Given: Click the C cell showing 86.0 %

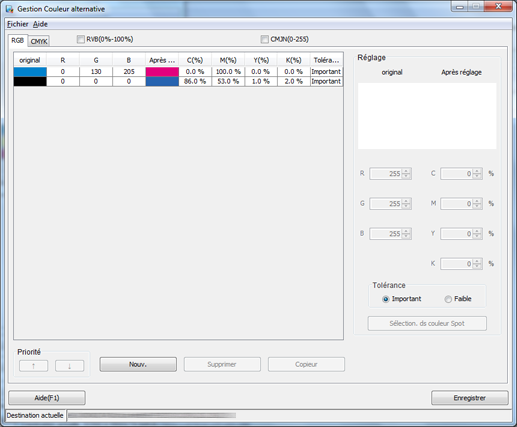Looking at the screenshot, I should [x=195, y=81].
